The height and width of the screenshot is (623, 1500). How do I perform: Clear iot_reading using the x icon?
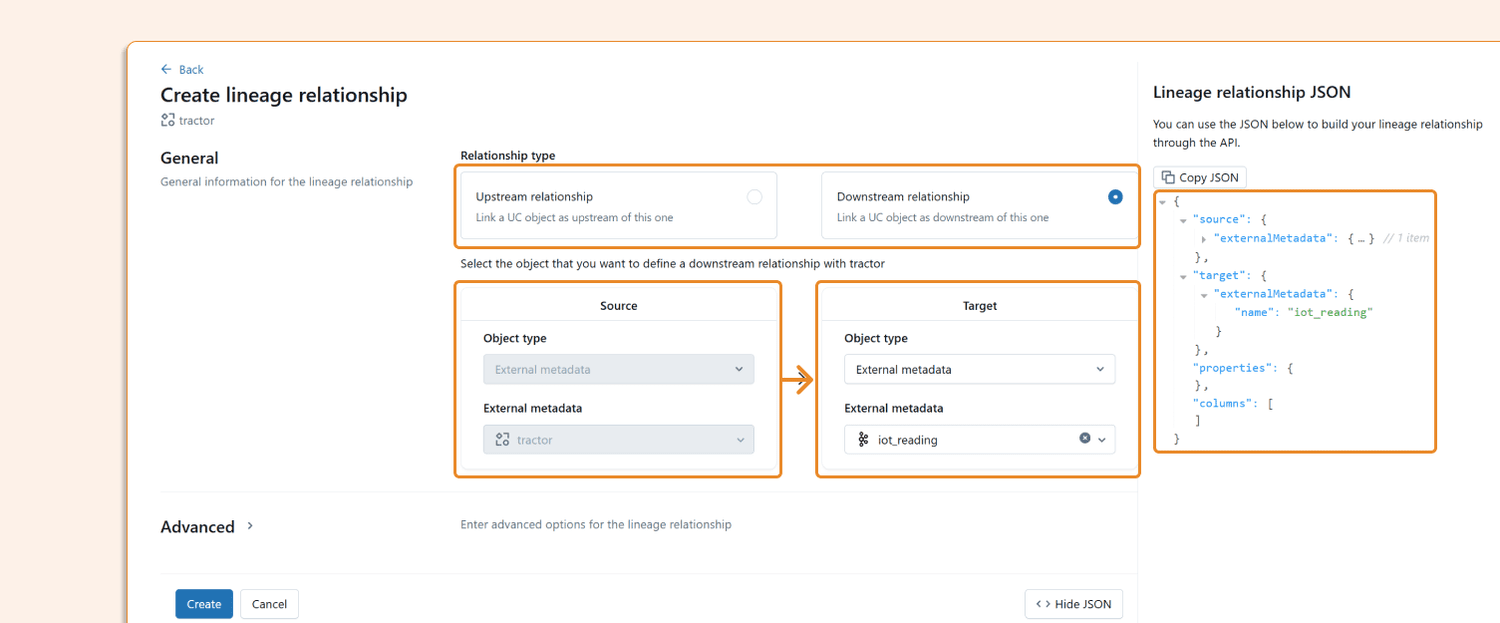(1085, 439)
